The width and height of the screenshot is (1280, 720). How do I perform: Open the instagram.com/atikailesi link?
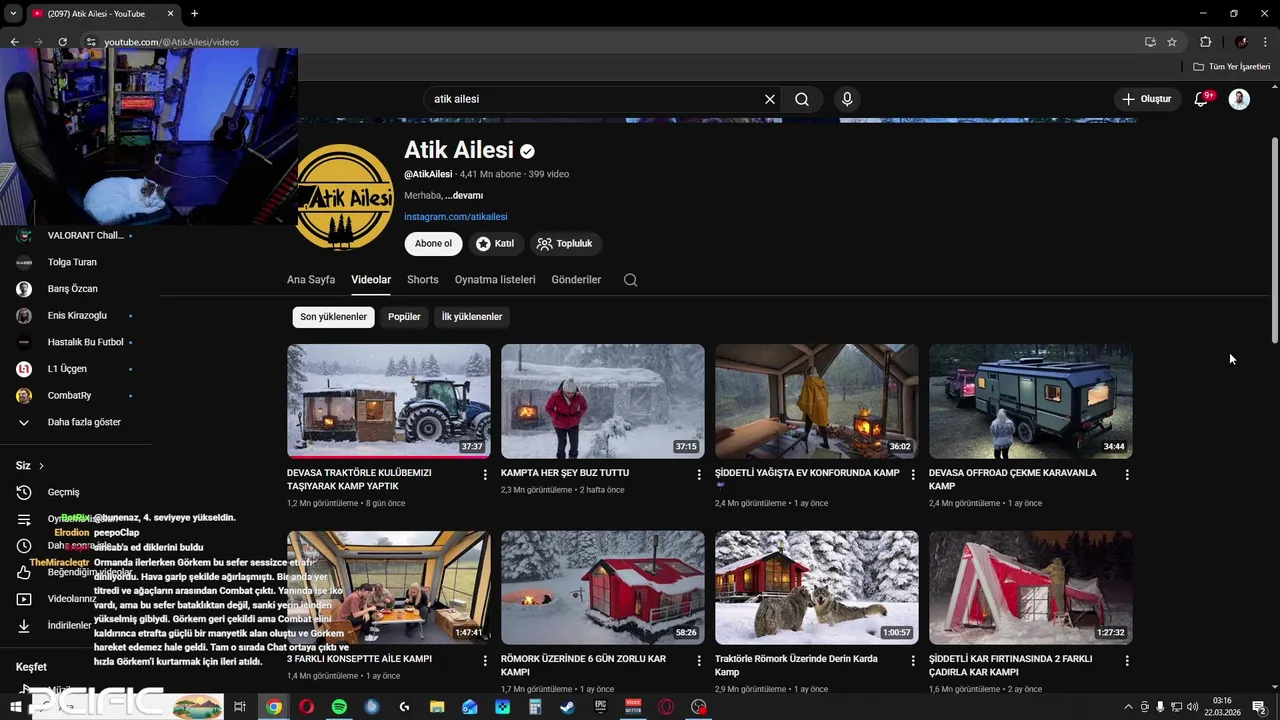[x=455, y=216]
